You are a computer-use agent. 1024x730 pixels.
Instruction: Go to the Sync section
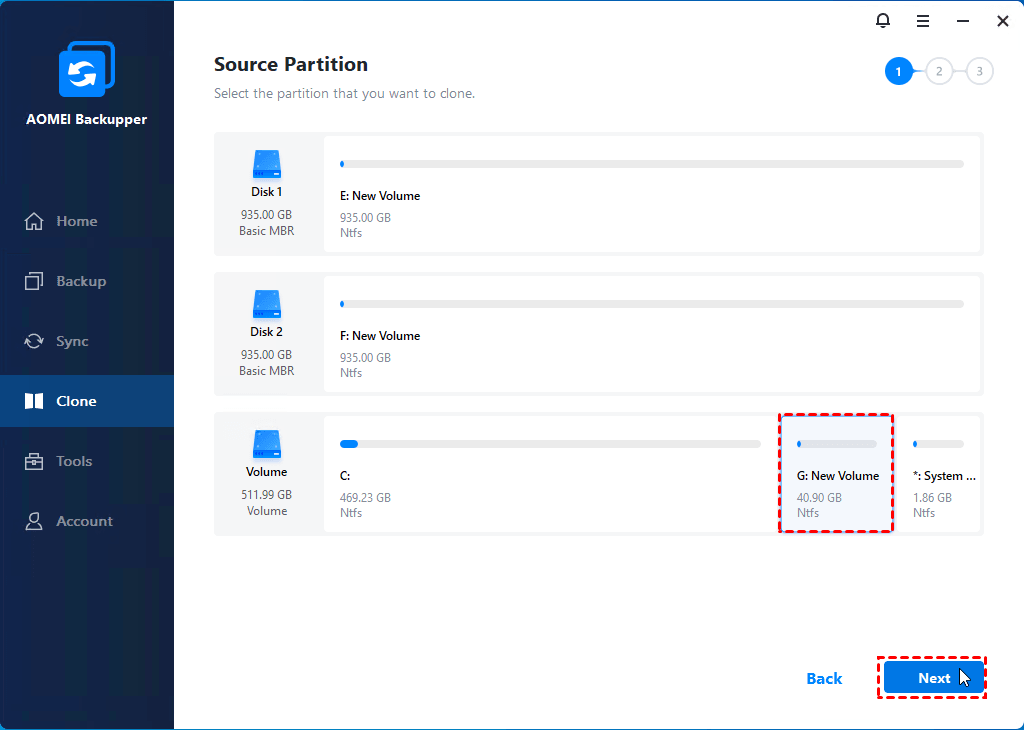72,341
